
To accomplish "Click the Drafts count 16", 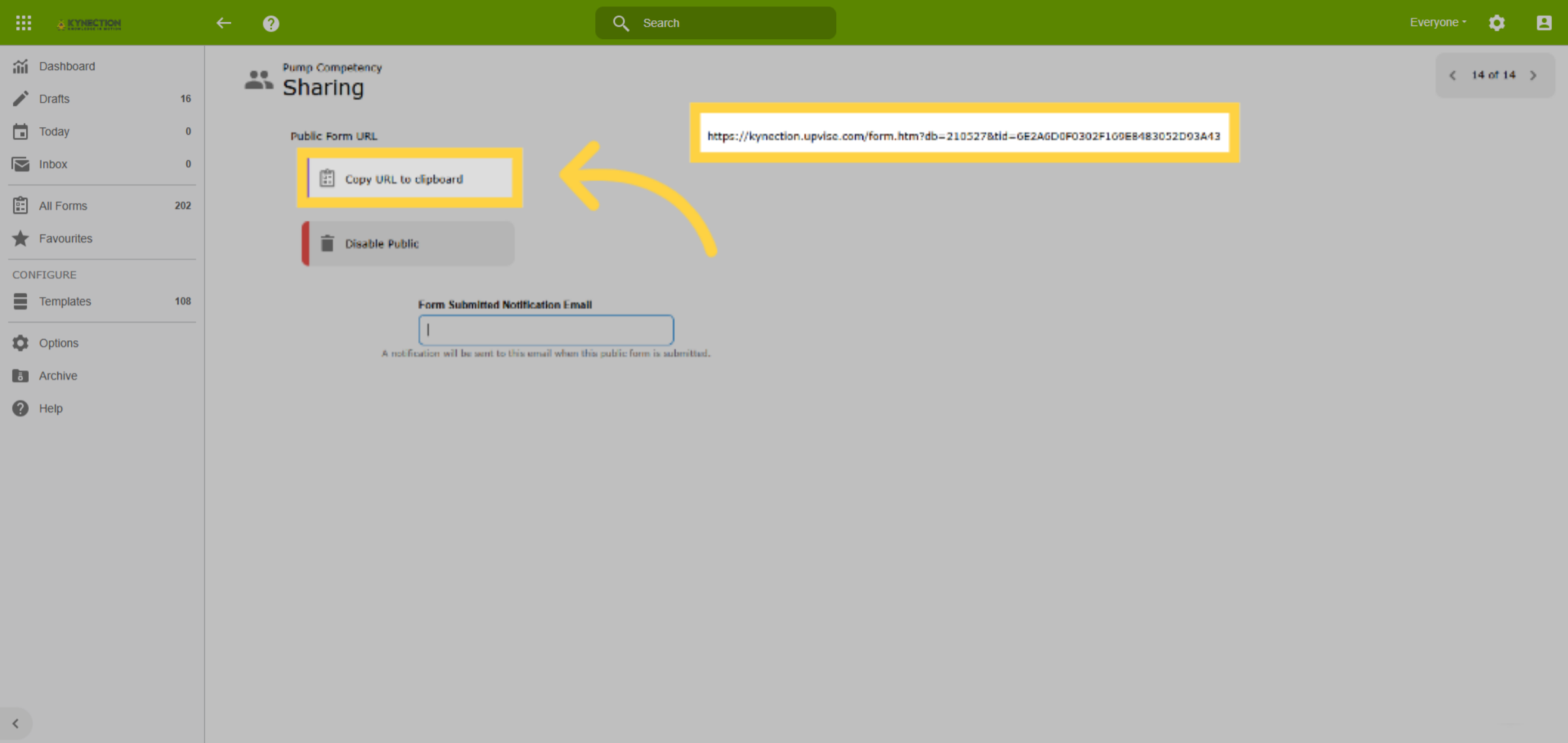I will point(186,99).
